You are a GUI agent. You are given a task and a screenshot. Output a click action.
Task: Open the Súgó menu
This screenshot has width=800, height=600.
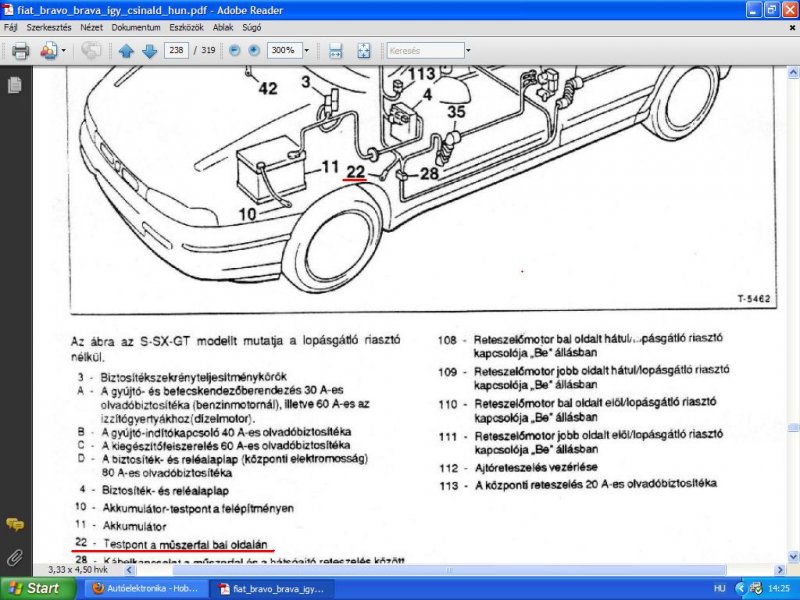(x=252, y=28)
